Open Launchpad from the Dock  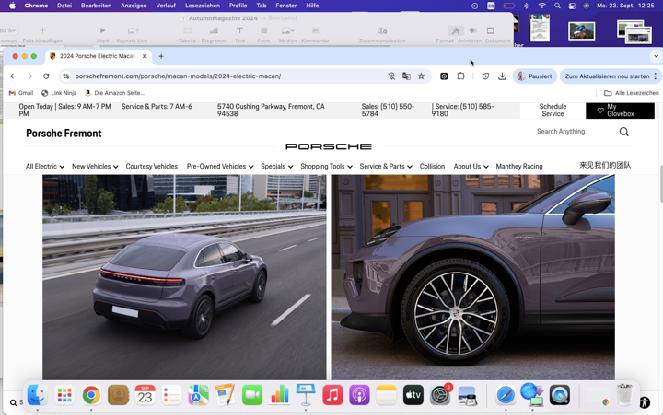click(64, 395)
